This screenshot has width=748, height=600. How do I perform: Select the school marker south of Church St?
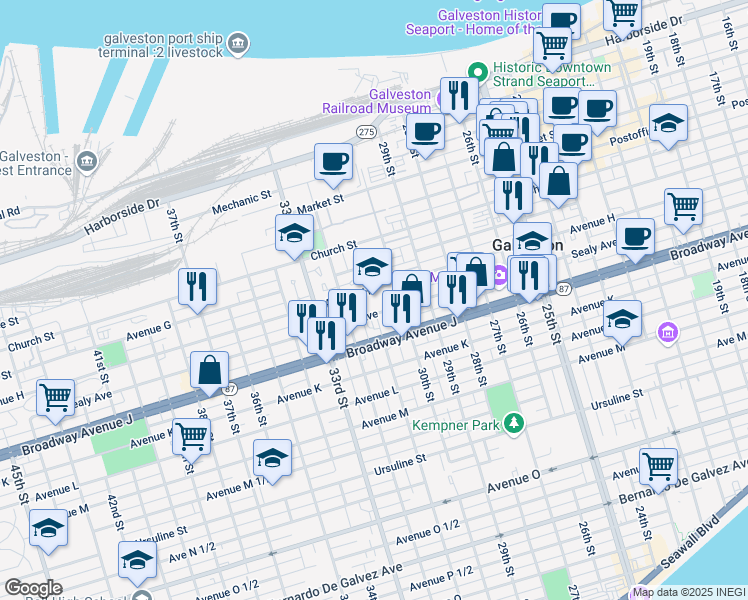pyautogui.click(x=373, y=270)
